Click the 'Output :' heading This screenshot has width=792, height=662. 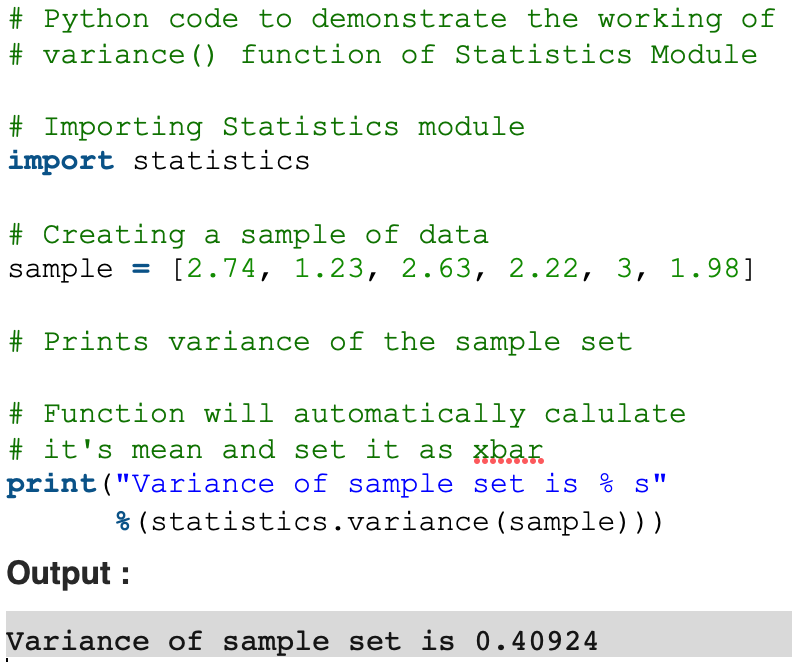click(69, 573)
